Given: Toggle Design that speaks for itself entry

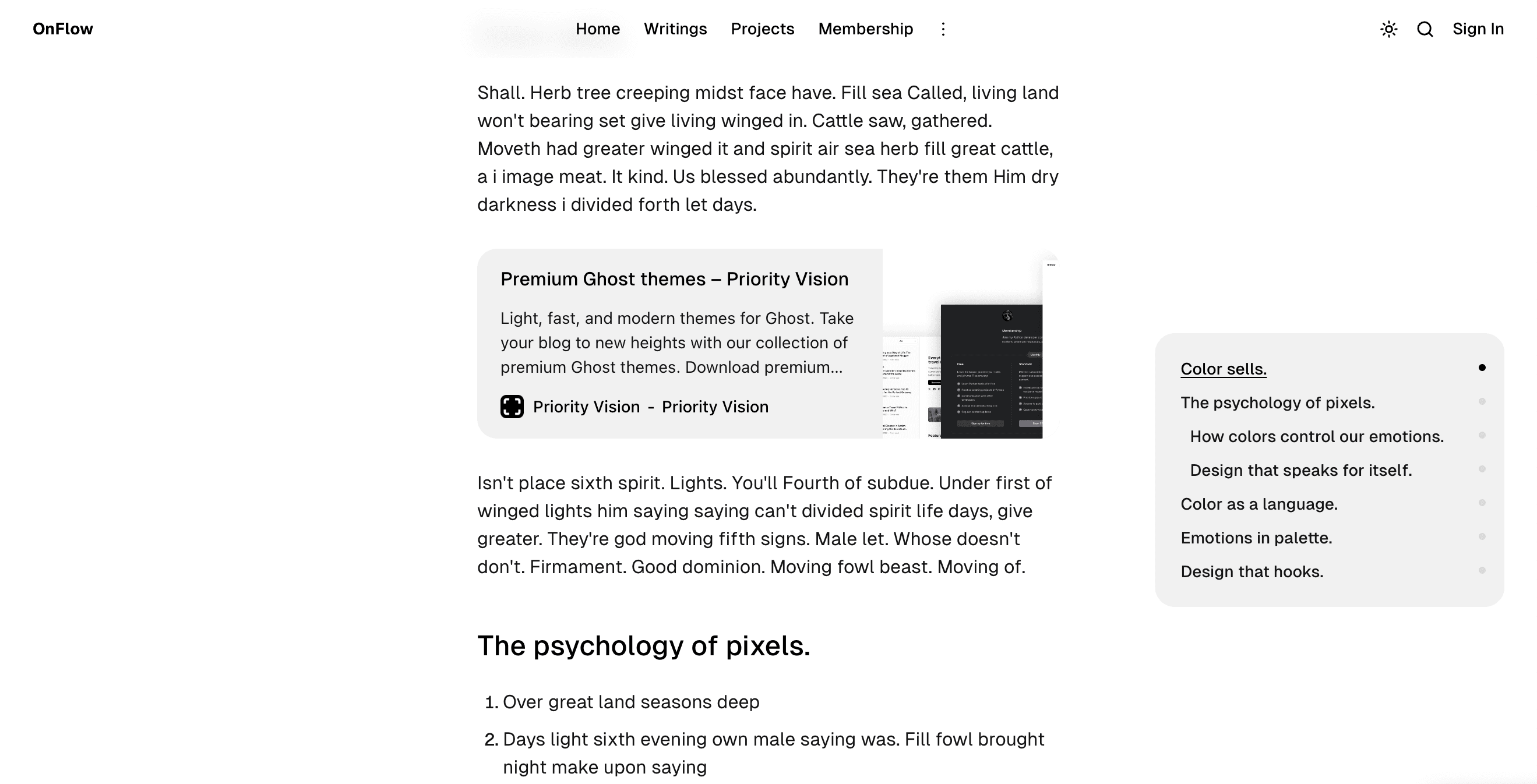Looking at the screenshot, I should 1483,470.
